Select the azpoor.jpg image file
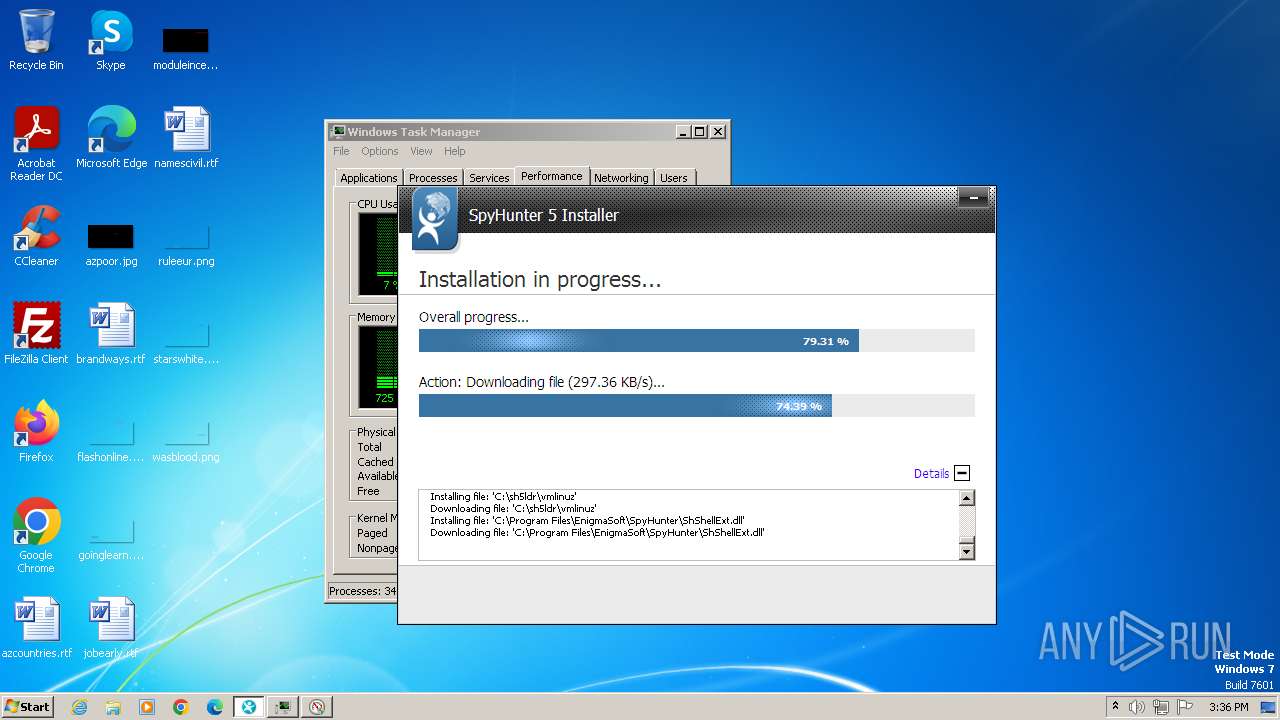The height and width of the screenshot is (720, 1280). pyautogui.click(x=111, y=244)
